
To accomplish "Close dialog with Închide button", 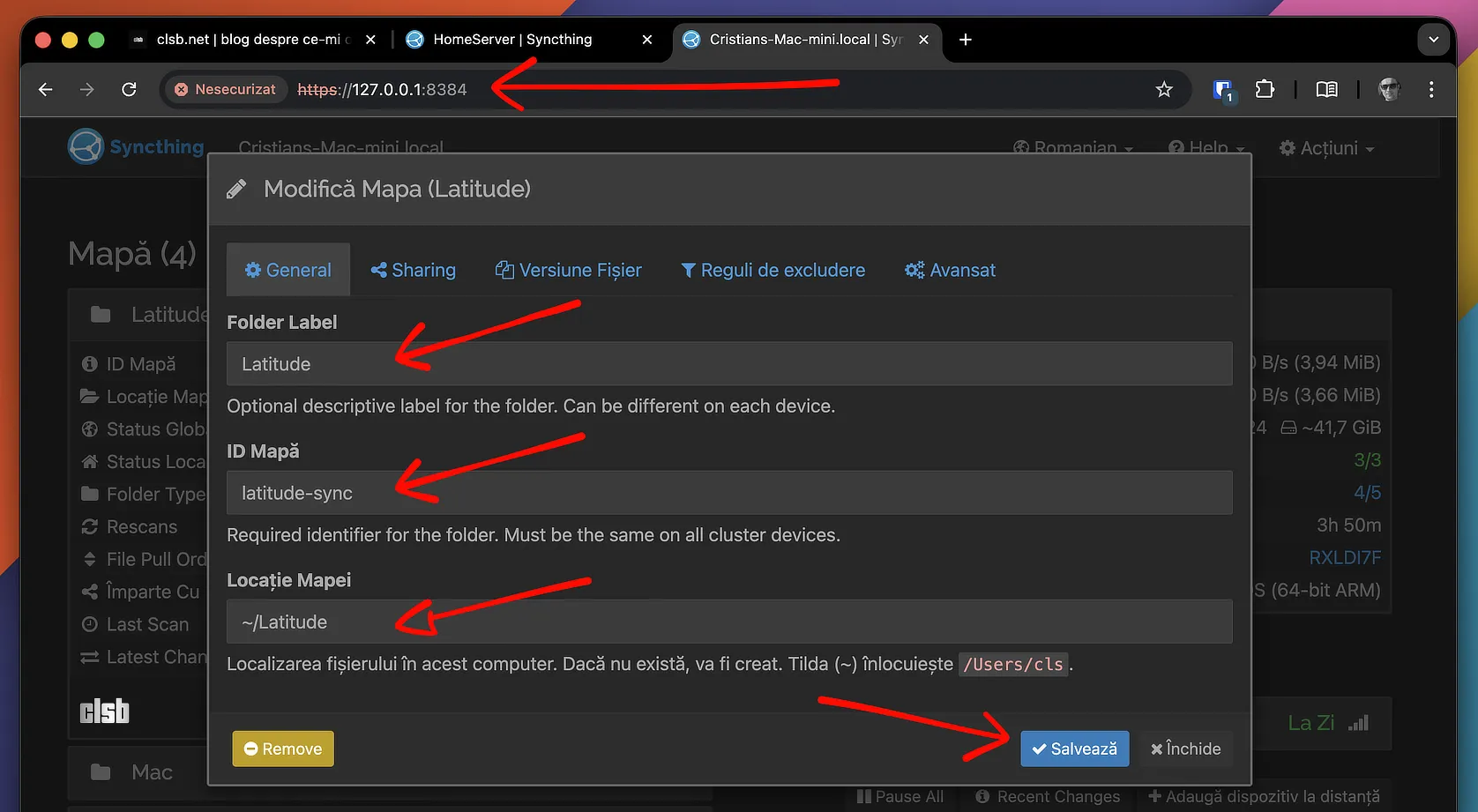I will click(x=1185, y=749).
